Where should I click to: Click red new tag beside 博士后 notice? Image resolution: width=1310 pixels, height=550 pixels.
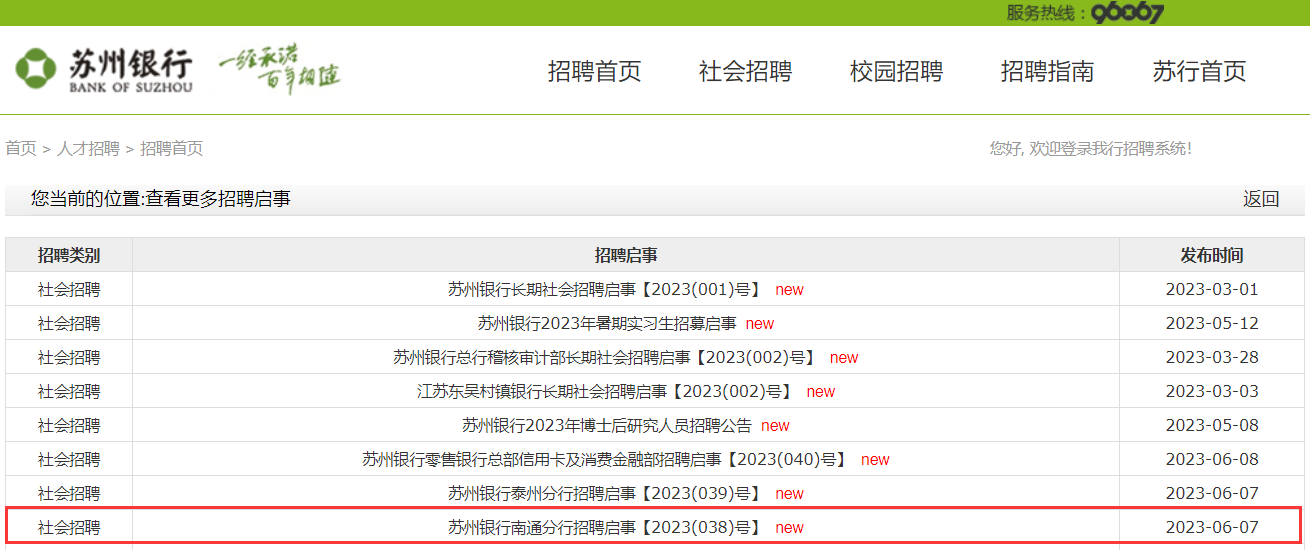pyautogui.click(x=775, y=425)
